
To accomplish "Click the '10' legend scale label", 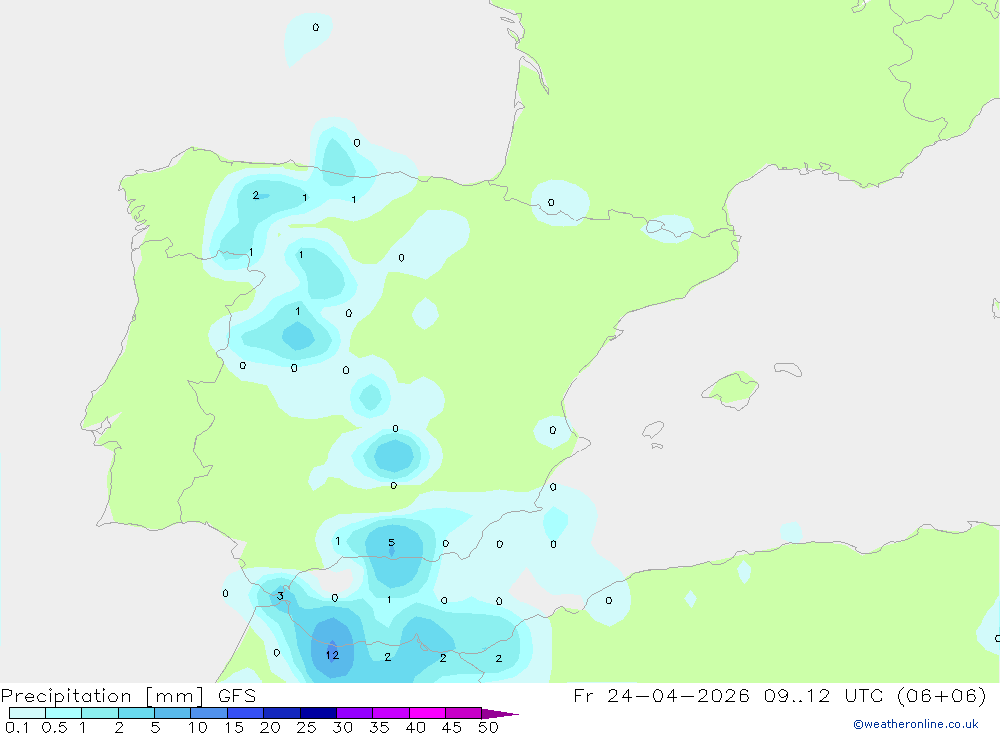I will tap(197, 727).
